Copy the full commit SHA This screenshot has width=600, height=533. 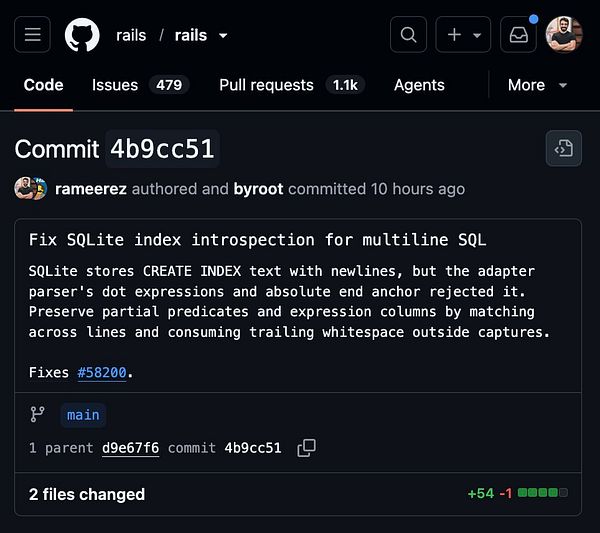click(306, 448)
